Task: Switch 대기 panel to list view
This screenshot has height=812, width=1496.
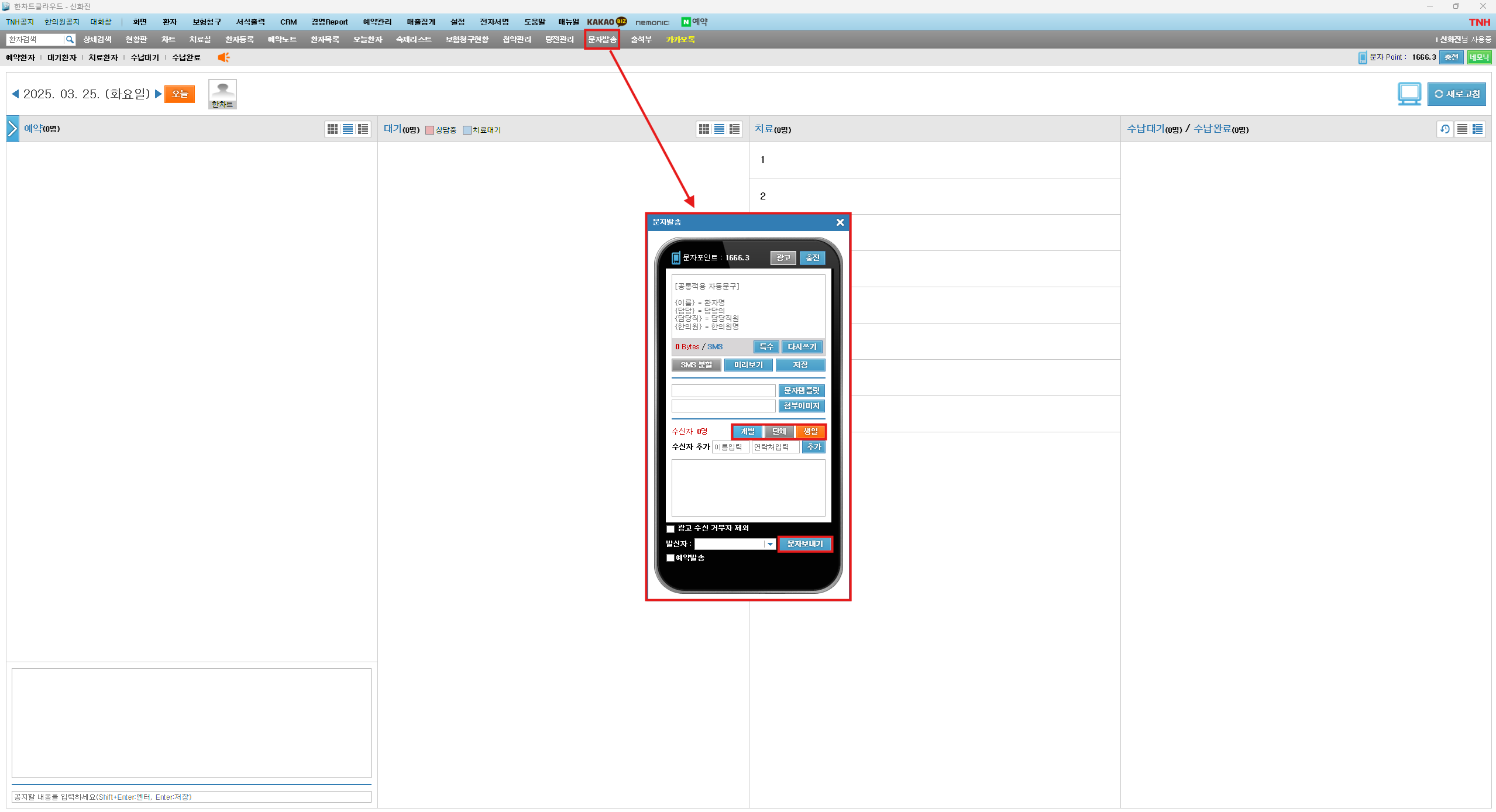Action: pyautogui.click(x=720, y=129)
